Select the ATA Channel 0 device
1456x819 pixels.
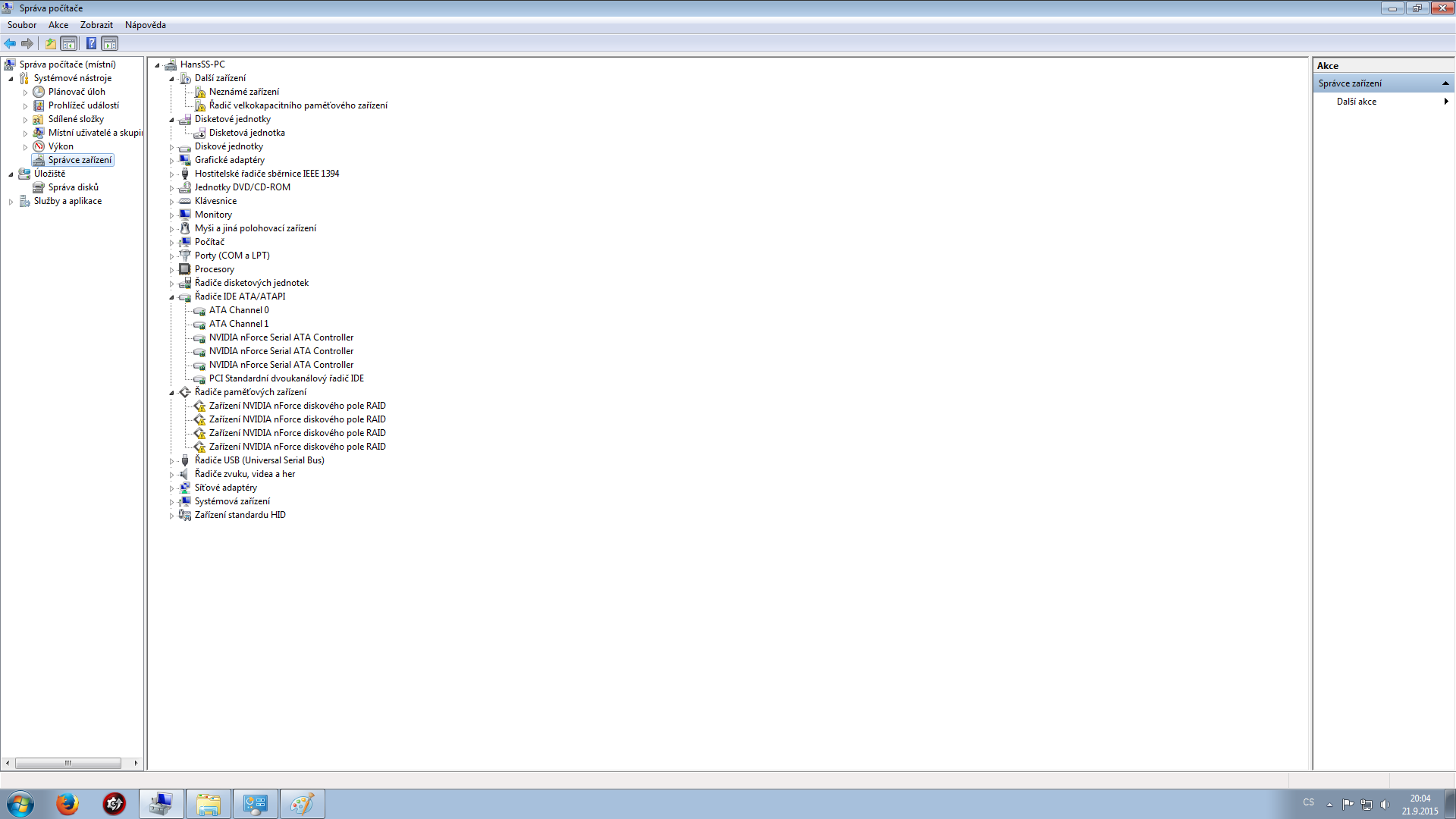(238, 310)
